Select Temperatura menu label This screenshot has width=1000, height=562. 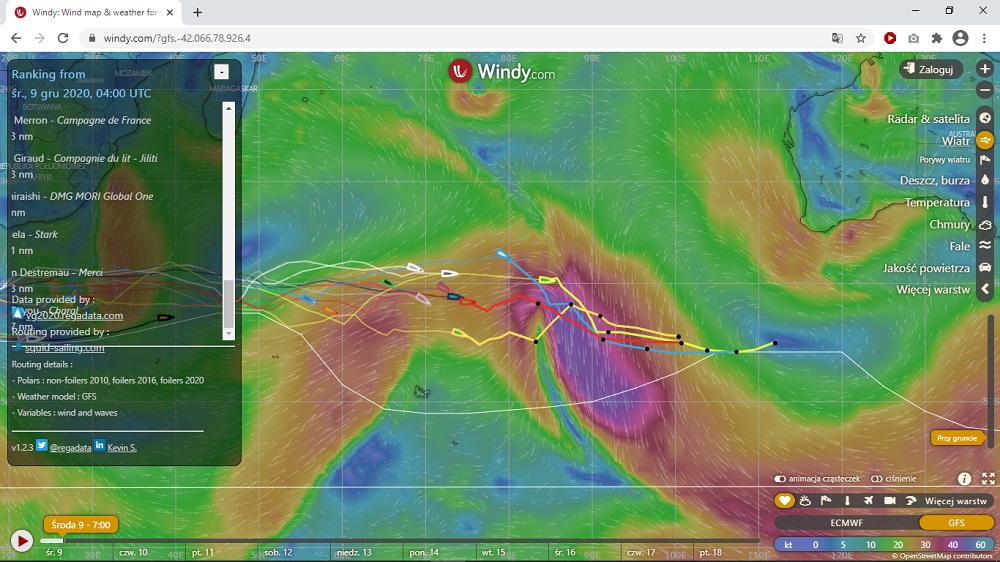coord(937,202)
